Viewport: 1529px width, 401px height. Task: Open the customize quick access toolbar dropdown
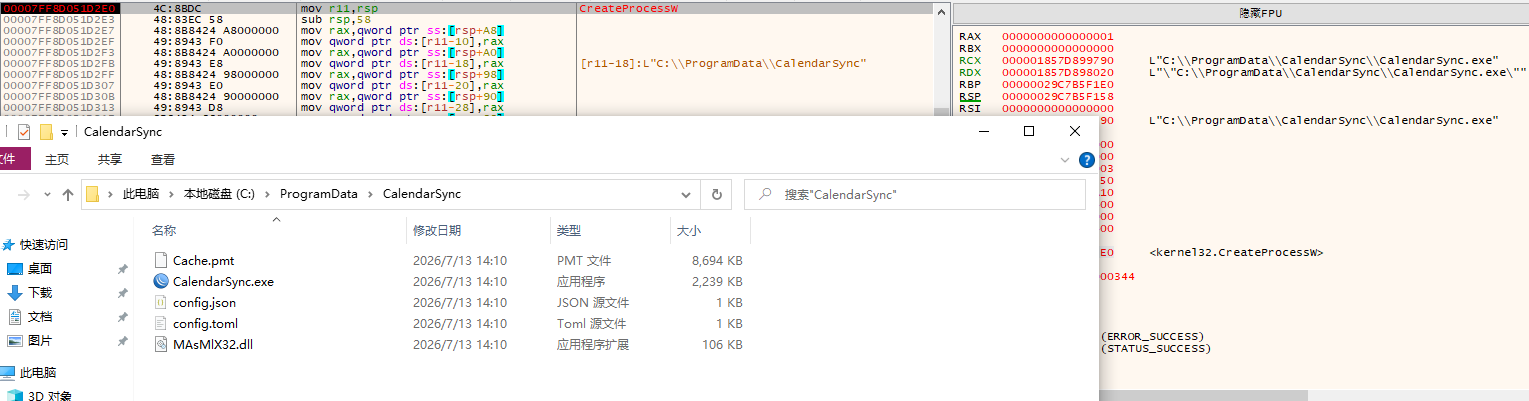pyautogui.click(x=64, y=133)
